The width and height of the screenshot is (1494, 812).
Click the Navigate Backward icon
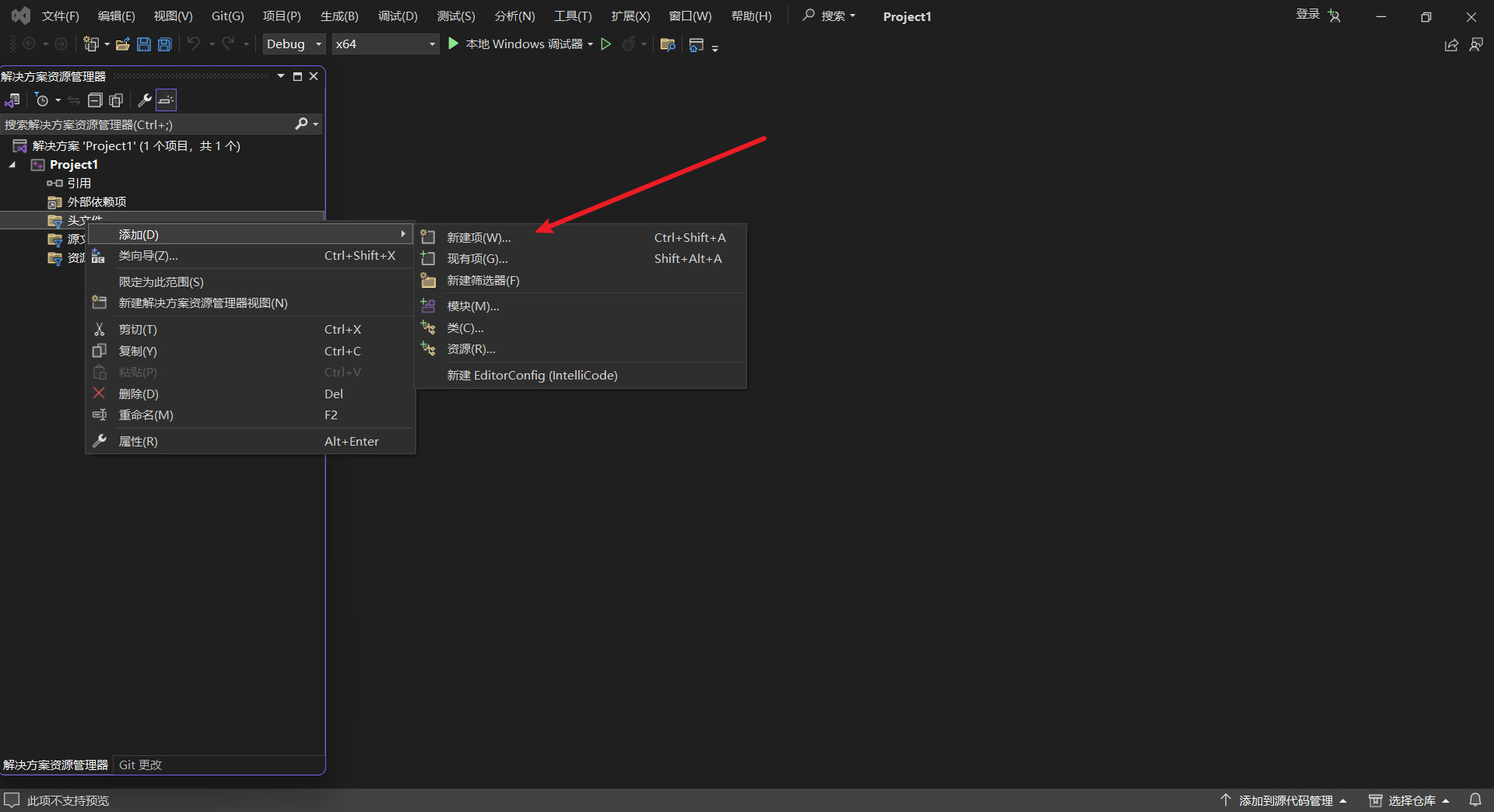click(x=30, y=44)
